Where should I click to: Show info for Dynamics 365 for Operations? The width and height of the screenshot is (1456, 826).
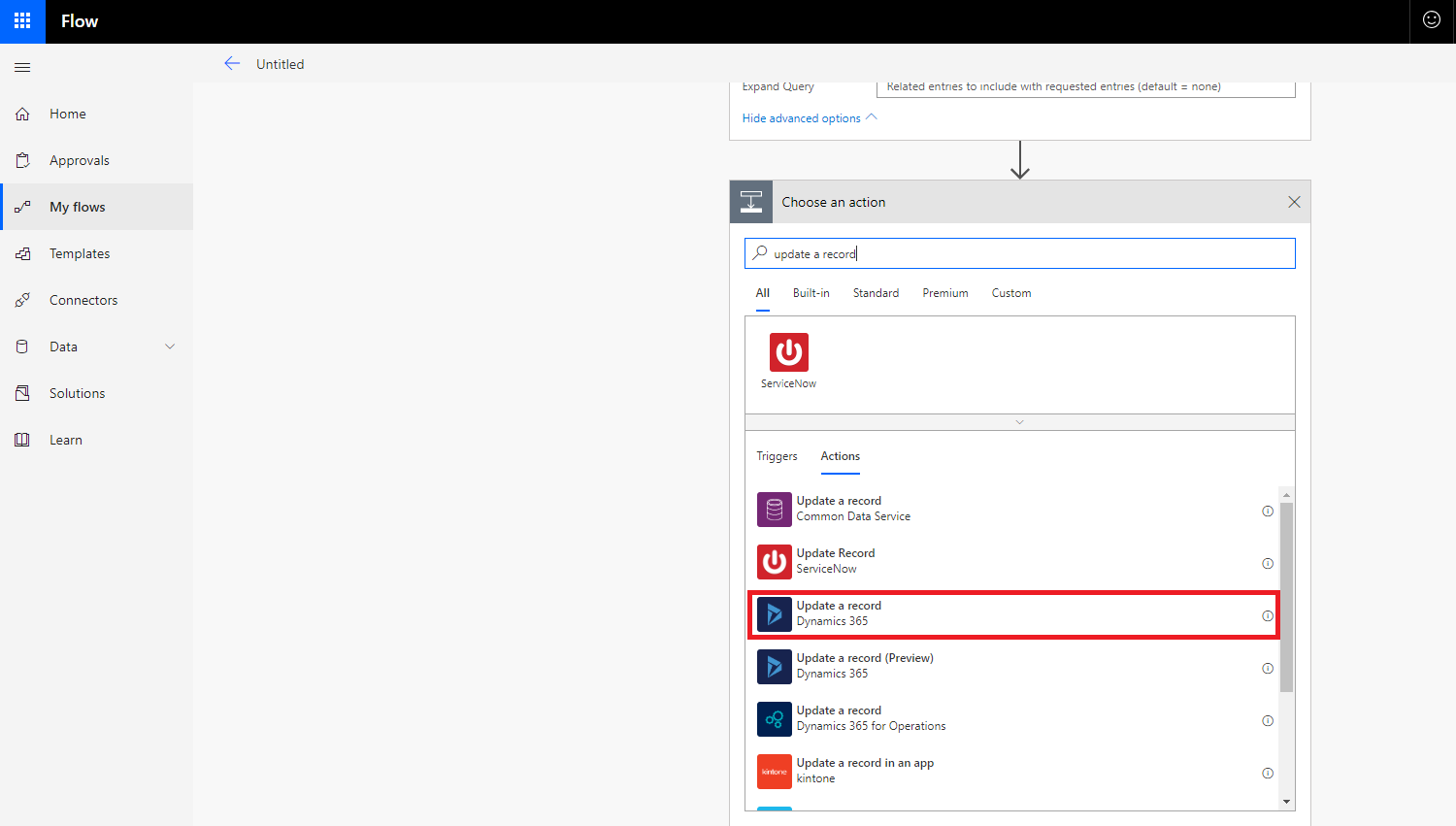(1268, 721)
